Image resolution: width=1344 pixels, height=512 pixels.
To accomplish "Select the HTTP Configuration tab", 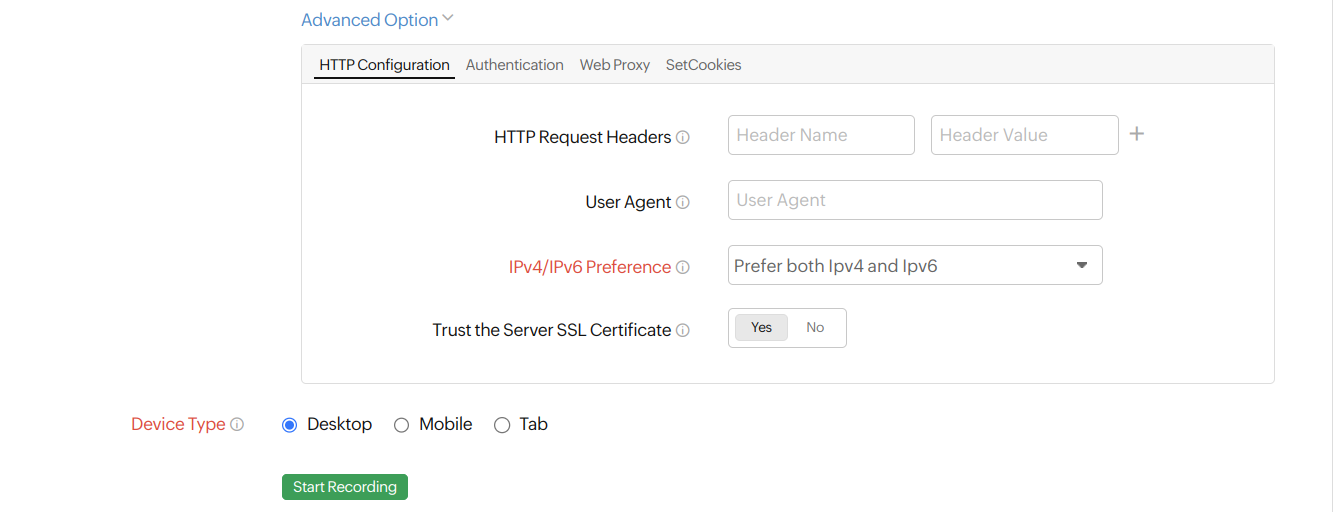I will coord(384,65).
